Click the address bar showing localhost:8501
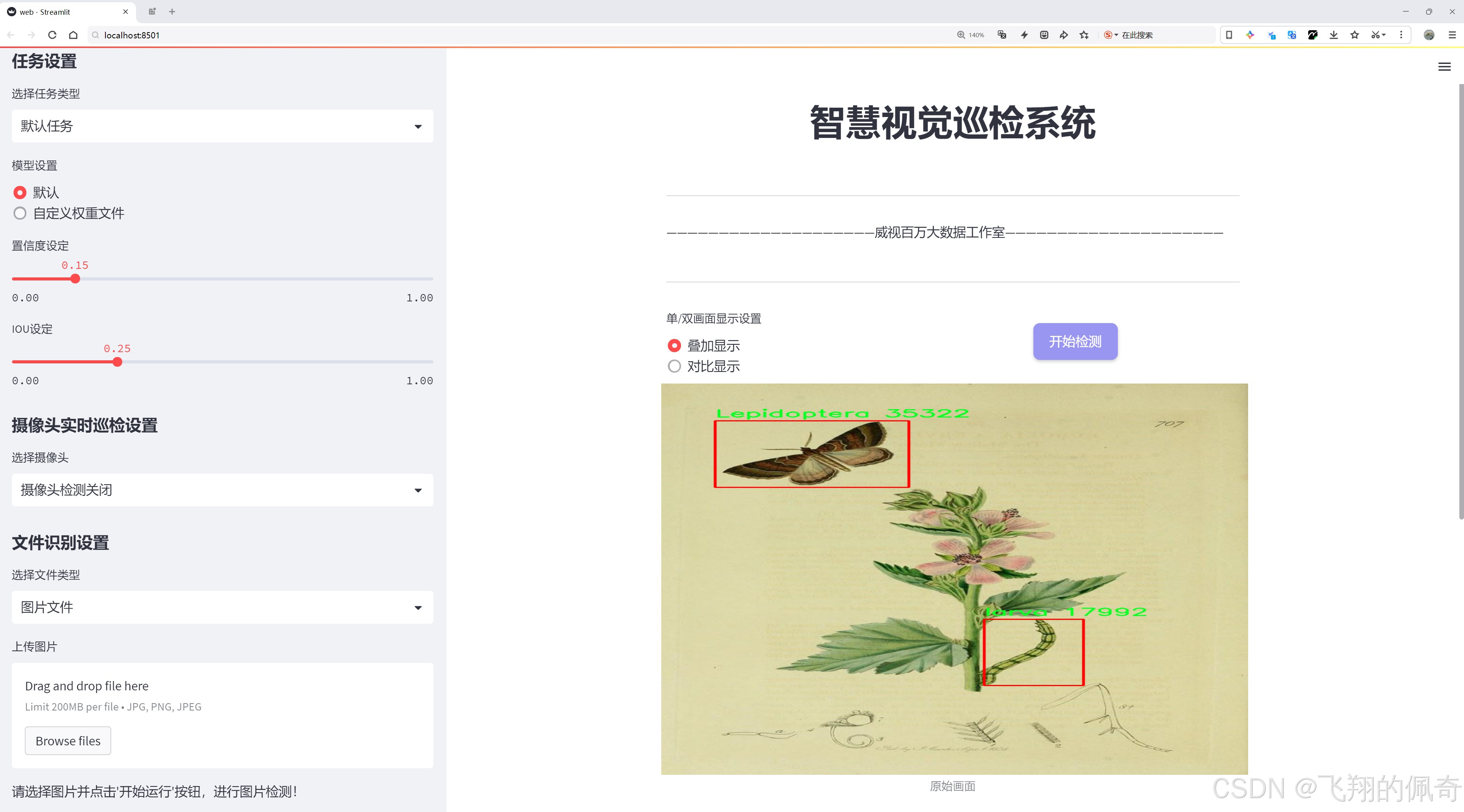Screen dimensions: 1464x812 pos(512,35)
